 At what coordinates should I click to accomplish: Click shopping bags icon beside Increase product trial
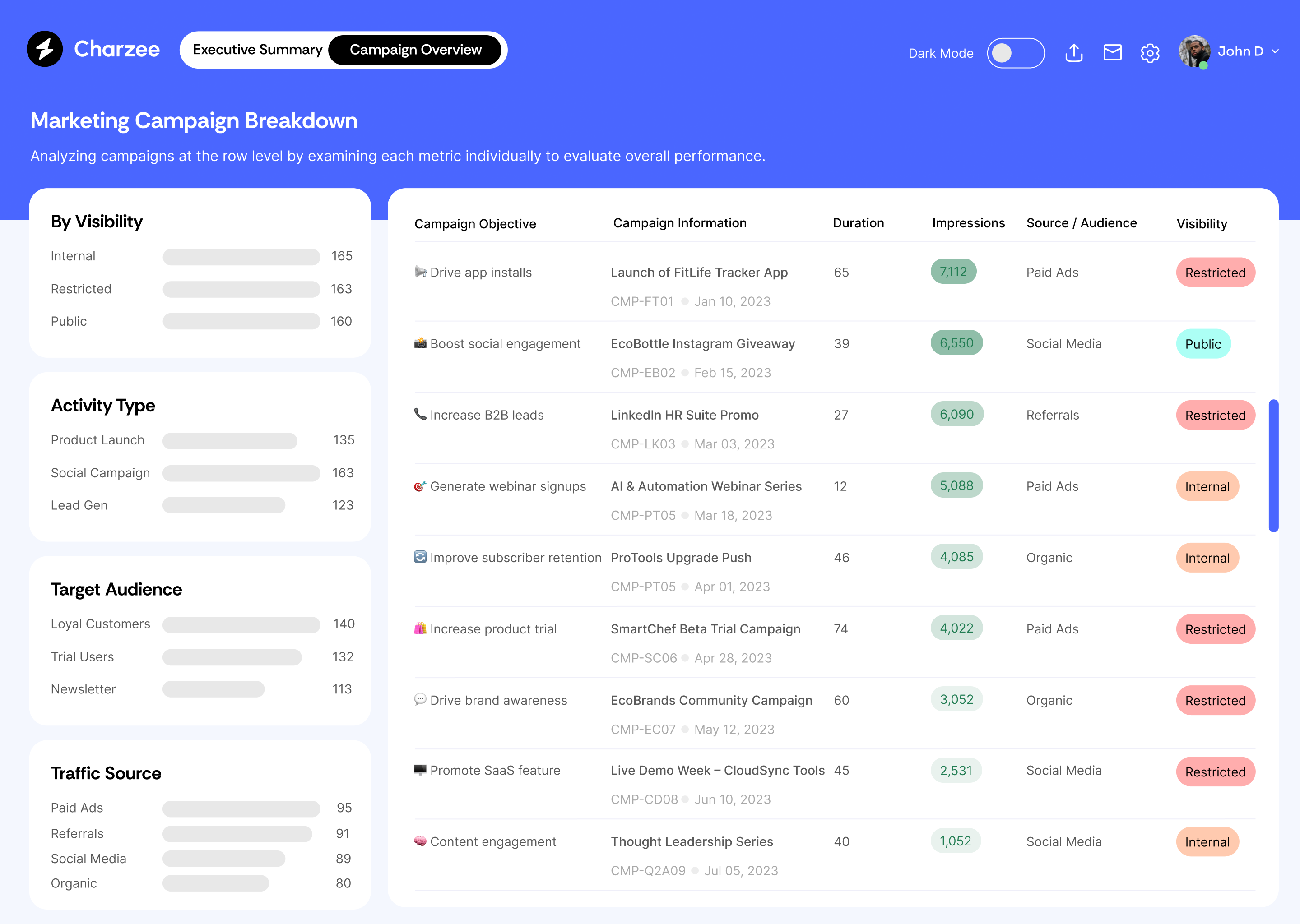420,628
